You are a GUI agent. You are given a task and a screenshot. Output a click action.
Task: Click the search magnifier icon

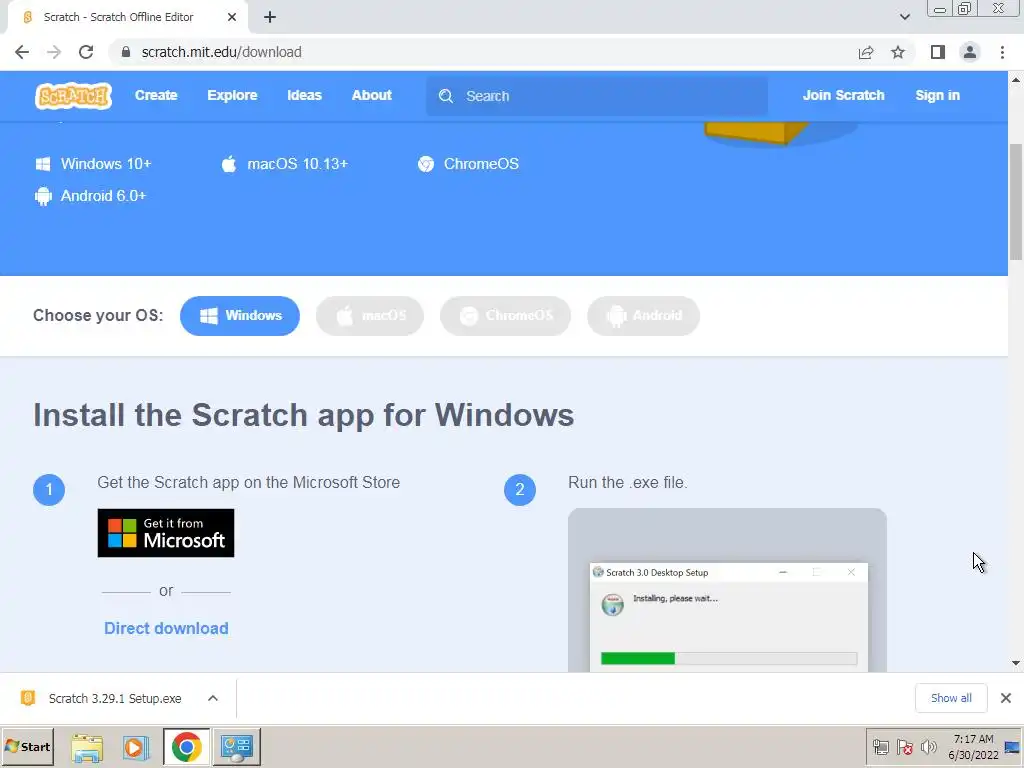(x=446, y=96)
